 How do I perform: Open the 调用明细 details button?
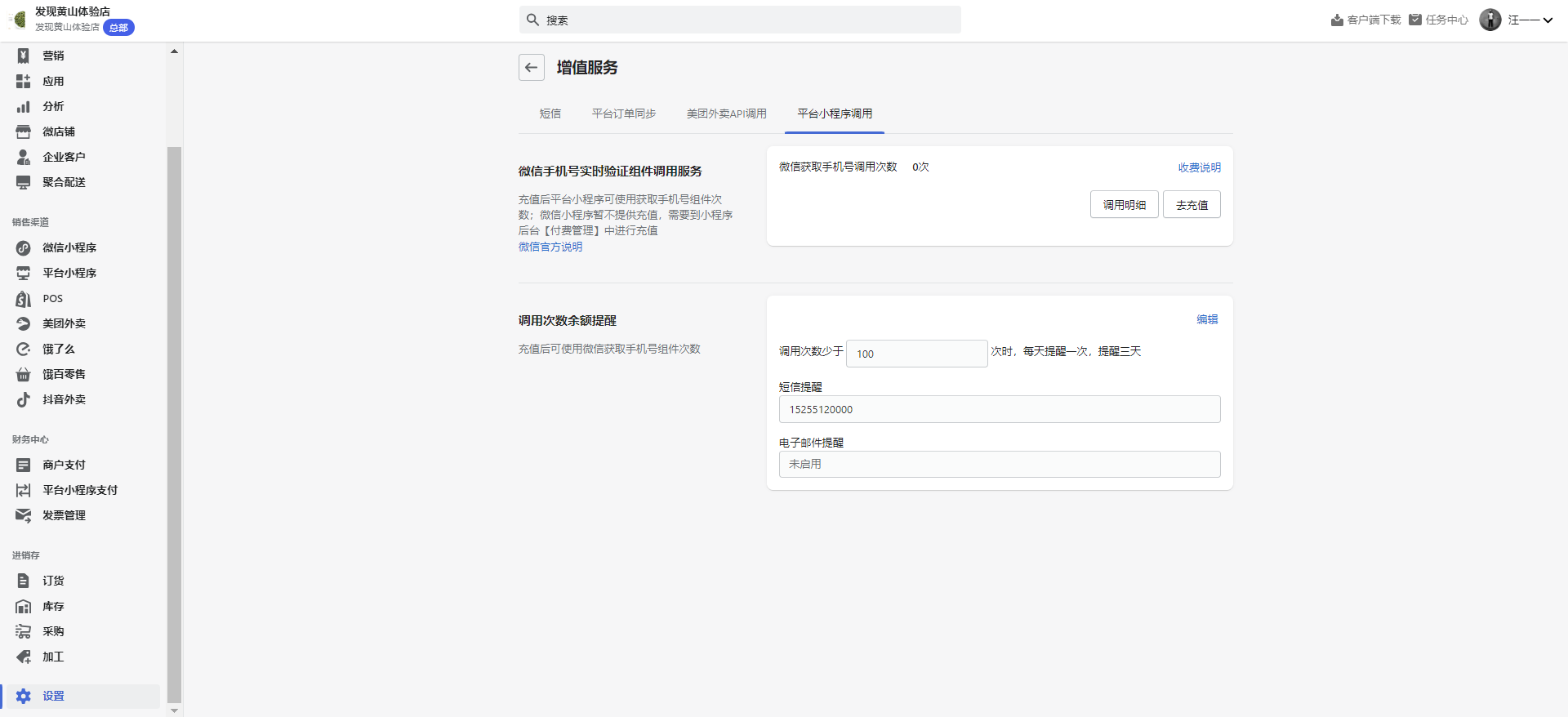1125,204
